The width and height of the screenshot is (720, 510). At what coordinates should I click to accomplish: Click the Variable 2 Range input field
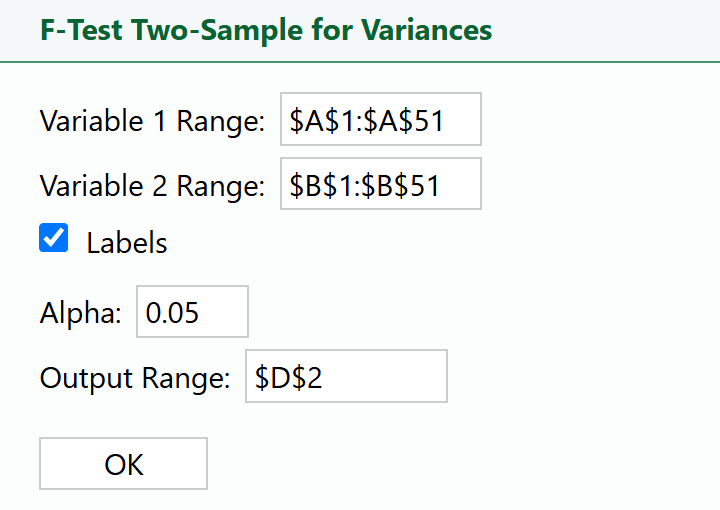(381, 184)
